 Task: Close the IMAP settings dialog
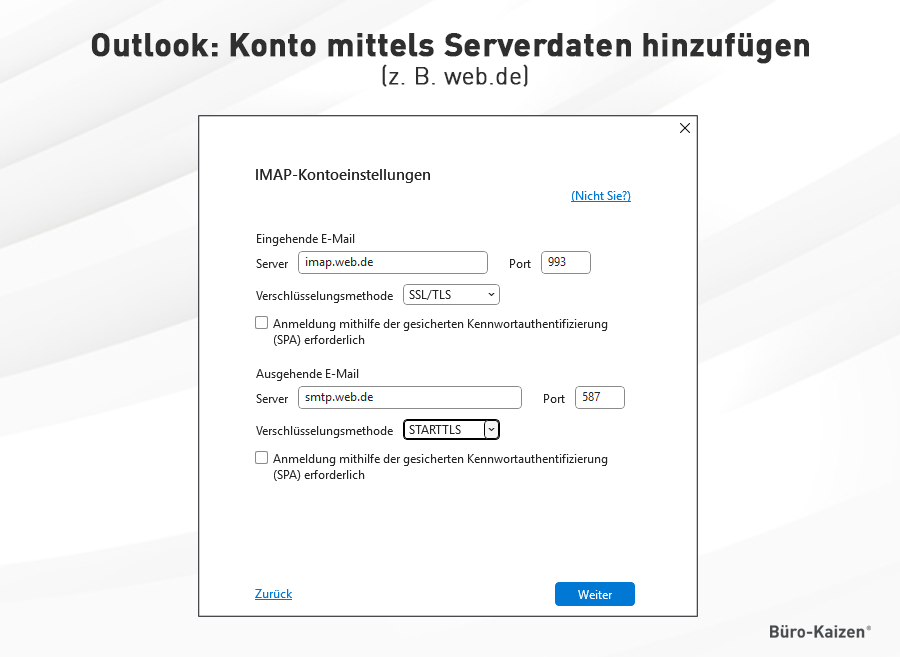click(685, 128)
